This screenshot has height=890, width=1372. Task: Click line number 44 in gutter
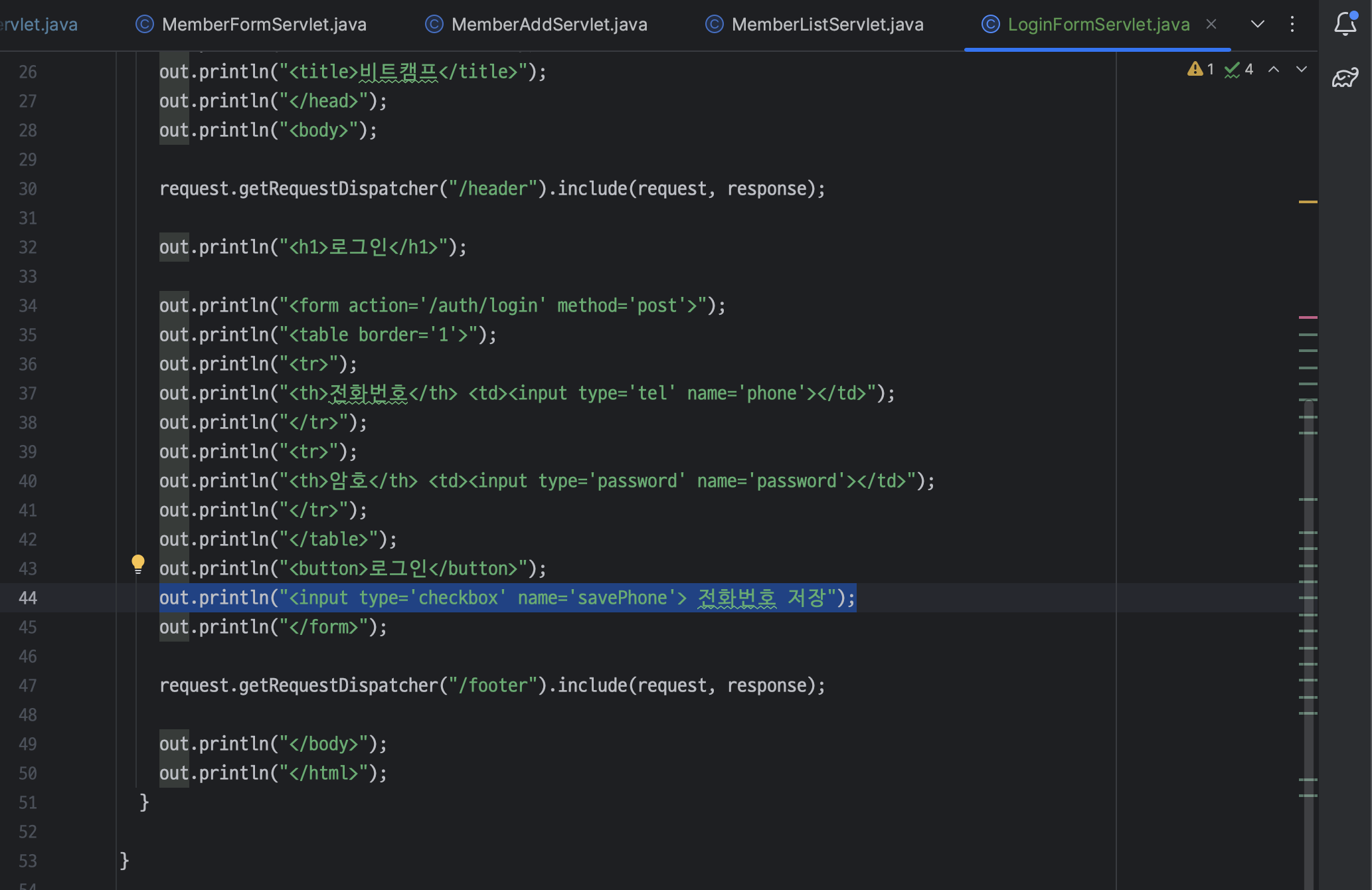point(28,598)
